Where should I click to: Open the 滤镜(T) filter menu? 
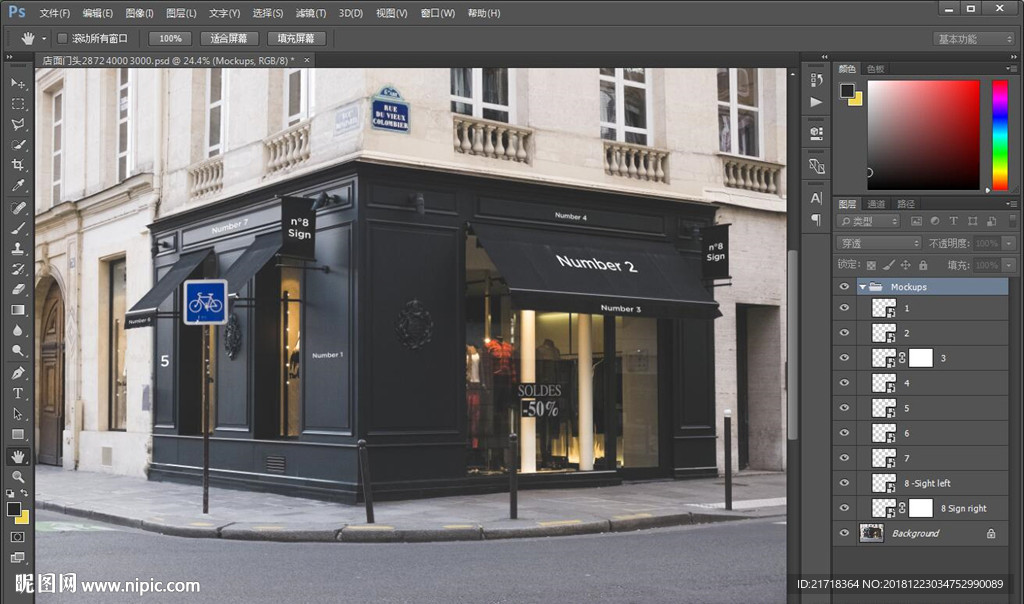click(311, 13)
